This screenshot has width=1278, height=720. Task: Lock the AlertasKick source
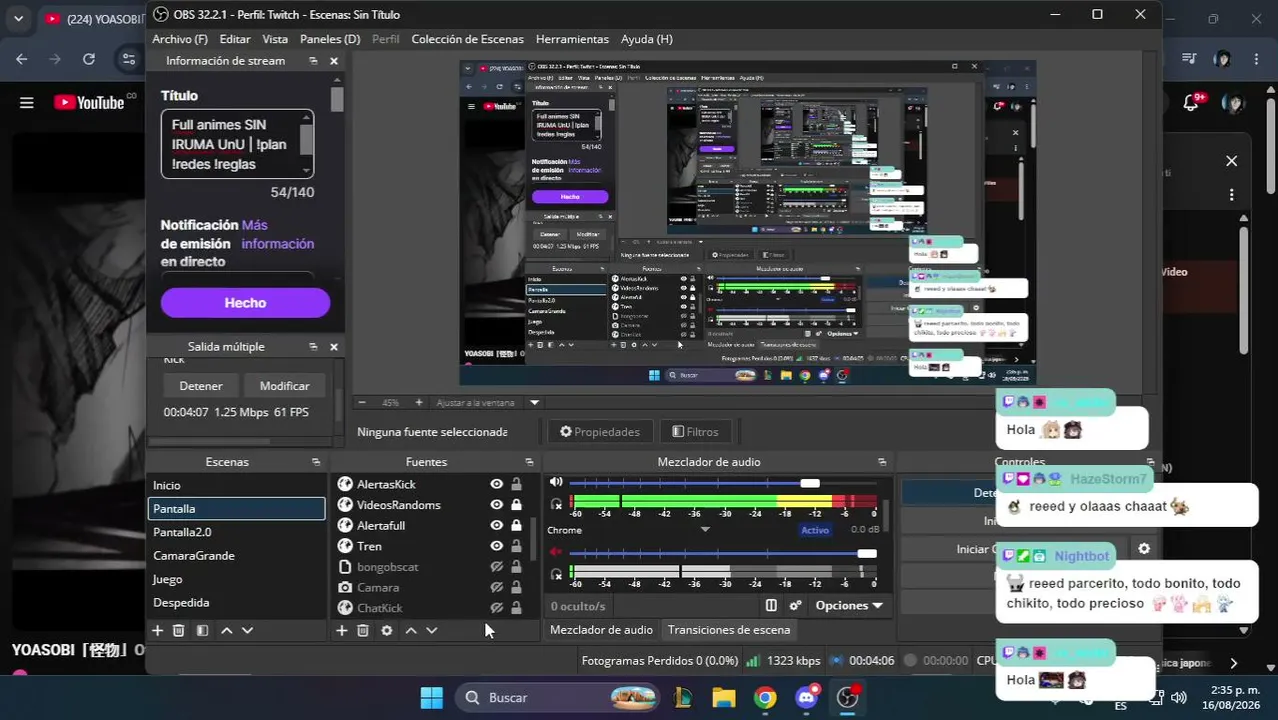pyautogui.click(x=516, y=484)
